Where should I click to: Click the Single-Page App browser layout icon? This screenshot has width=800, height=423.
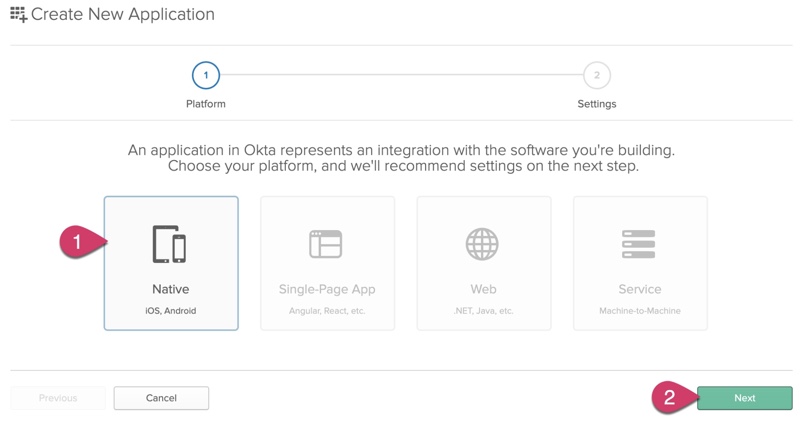pyautogui.click(x=326, y=244)
